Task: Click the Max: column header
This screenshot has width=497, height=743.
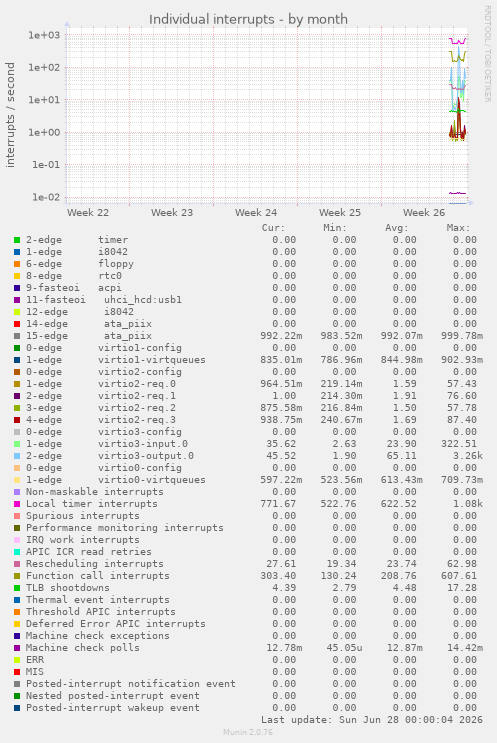Action: coord(458,228)
